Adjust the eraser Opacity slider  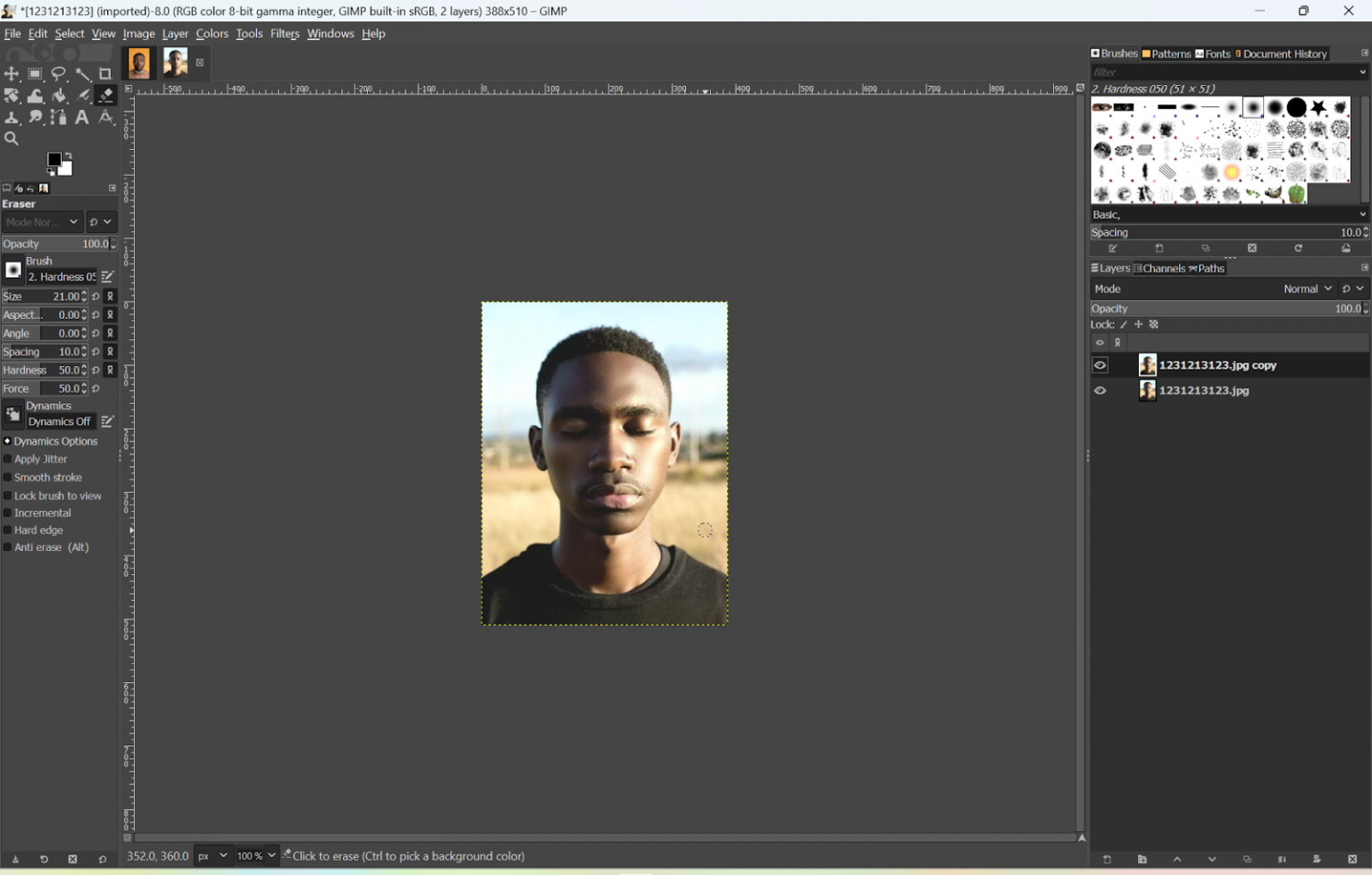click(x=59, y=244)
